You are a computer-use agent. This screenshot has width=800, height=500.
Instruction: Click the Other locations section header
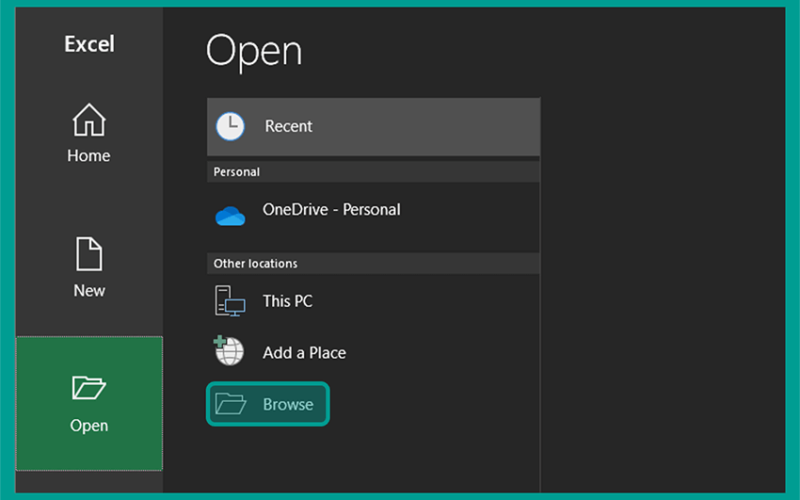373,263
